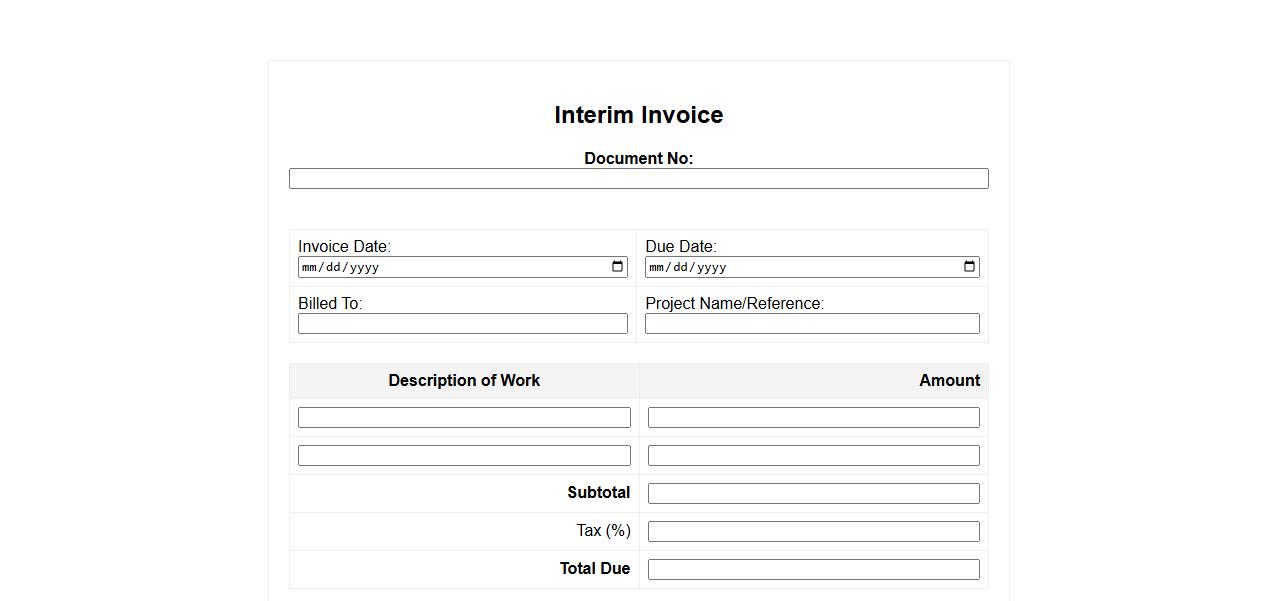Click the Document No input field
1278x601 pixels.
pos(638,179)
